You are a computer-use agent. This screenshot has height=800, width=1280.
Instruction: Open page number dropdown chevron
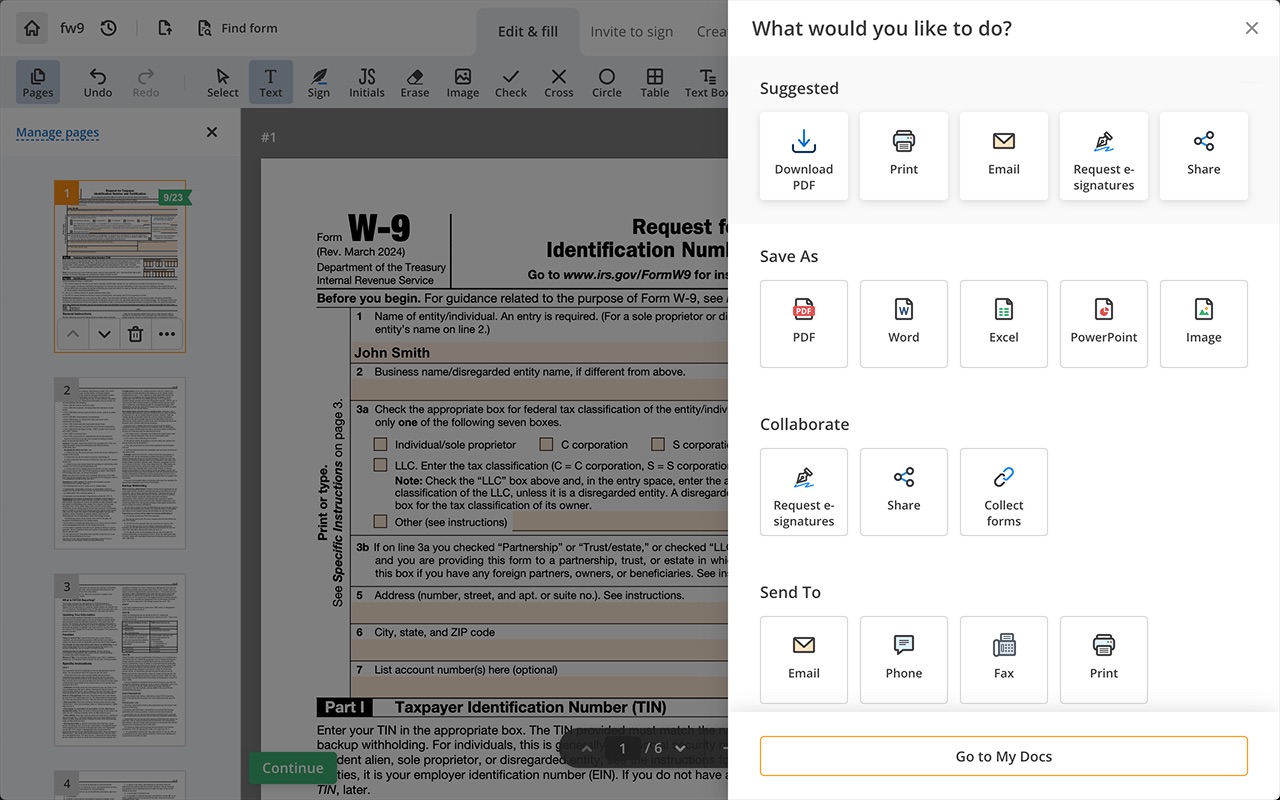(680, 748)
